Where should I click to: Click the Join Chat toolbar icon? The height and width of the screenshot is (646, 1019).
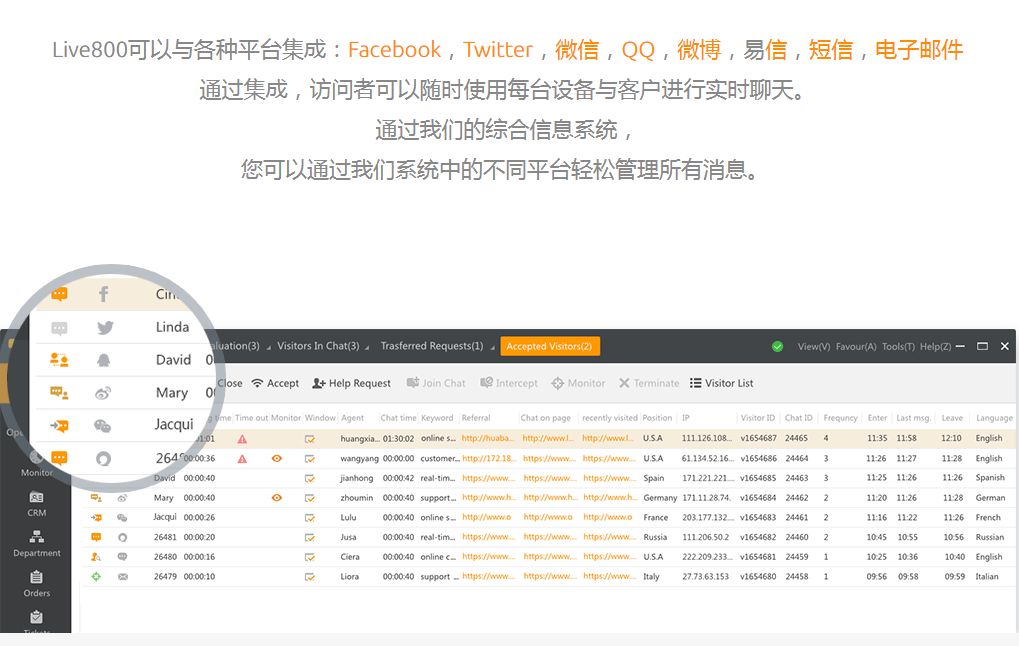438,383
